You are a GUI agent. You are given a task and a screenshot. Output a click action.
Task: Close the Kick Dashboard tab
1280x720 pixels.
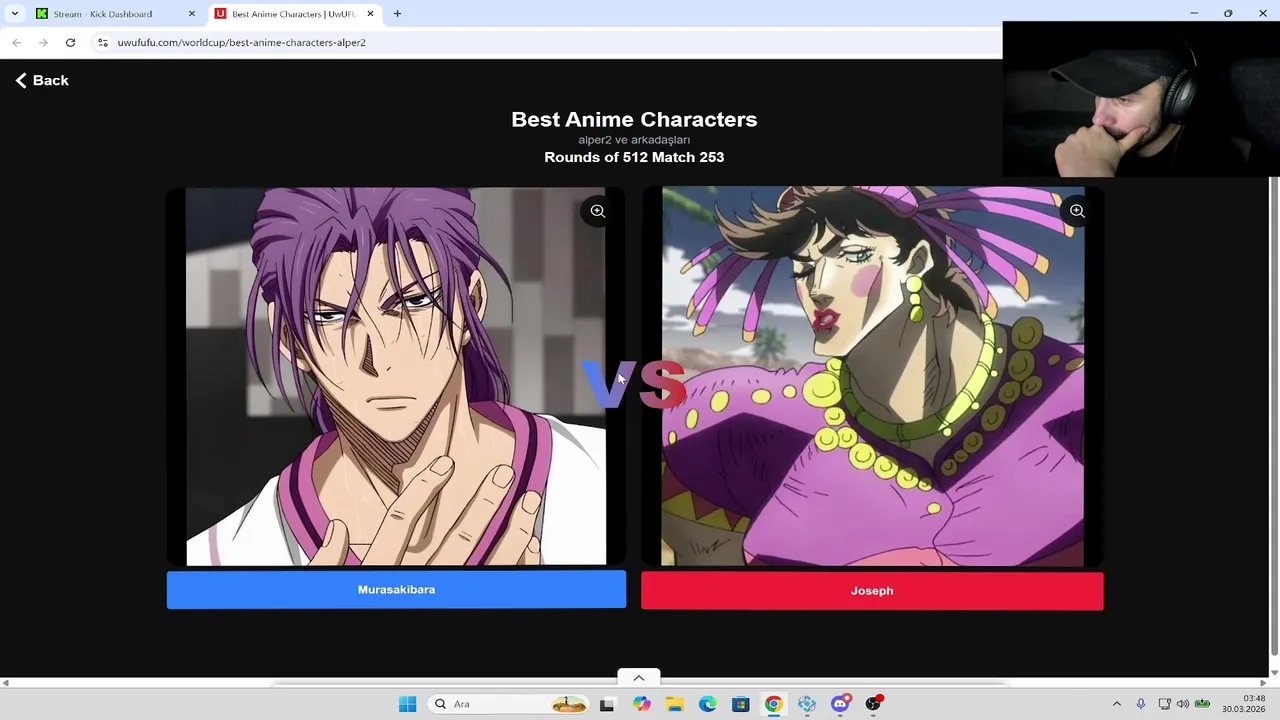[x=192, y=14]
